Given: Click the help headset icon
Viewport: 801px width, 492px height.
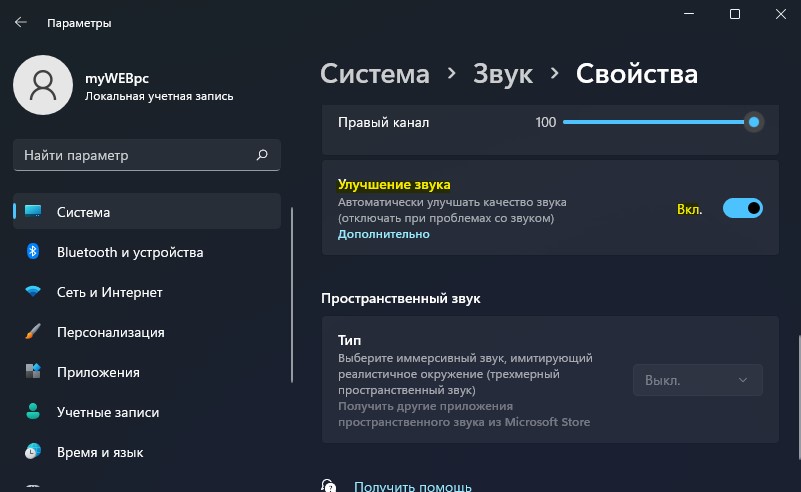Looking at the screenshot, I should (329, 485).
